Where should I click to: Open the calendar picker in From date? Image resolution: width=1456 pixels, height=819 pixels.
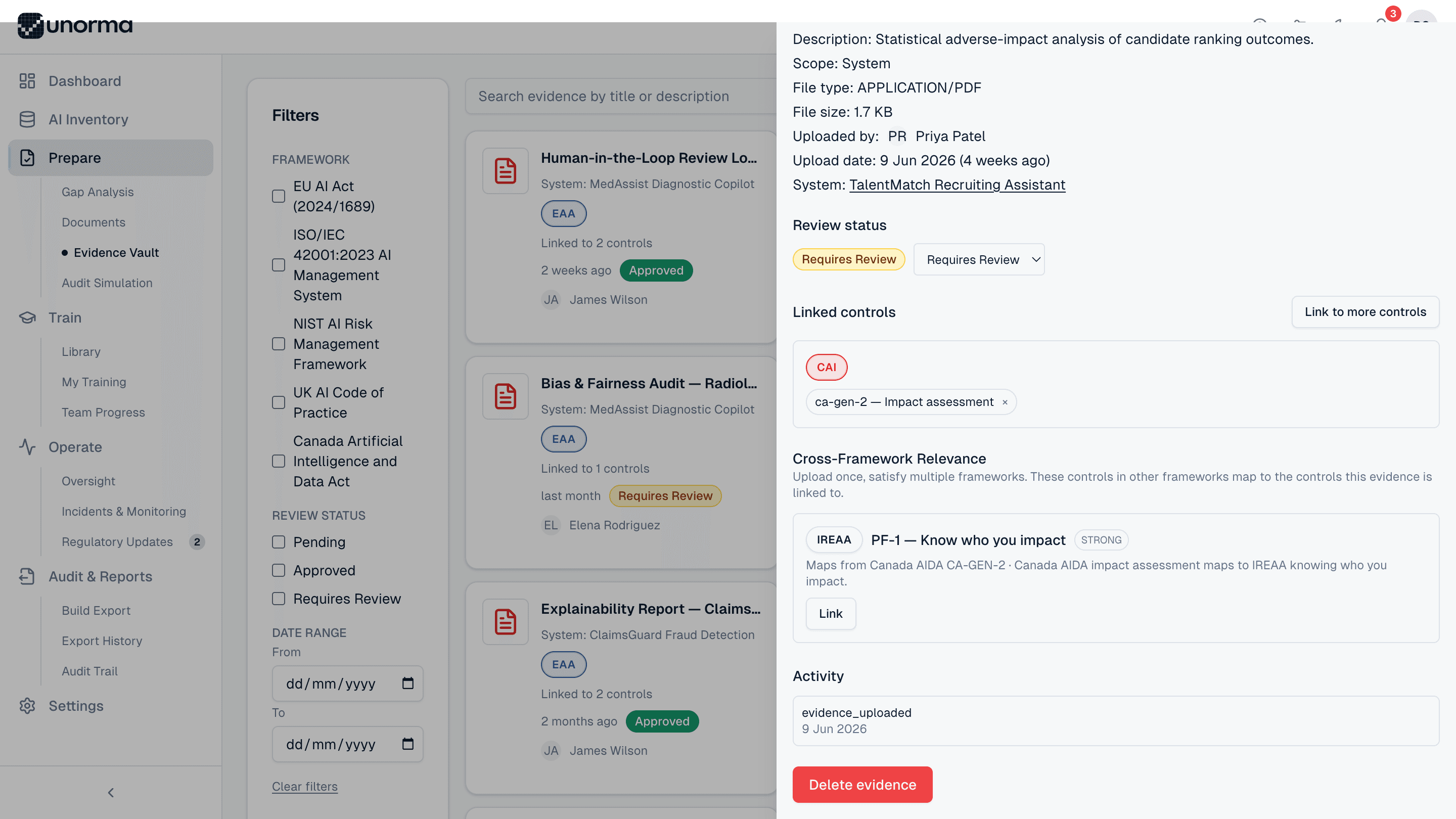[x=407, y=684]
